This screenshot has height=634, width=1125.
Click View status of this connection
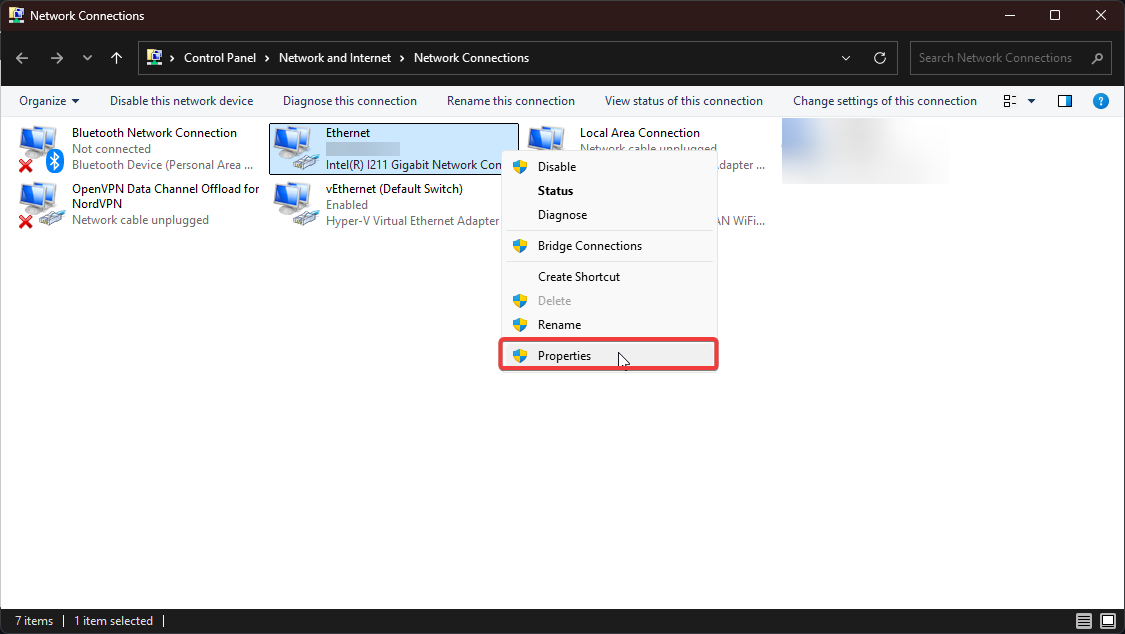coord(684,100)
